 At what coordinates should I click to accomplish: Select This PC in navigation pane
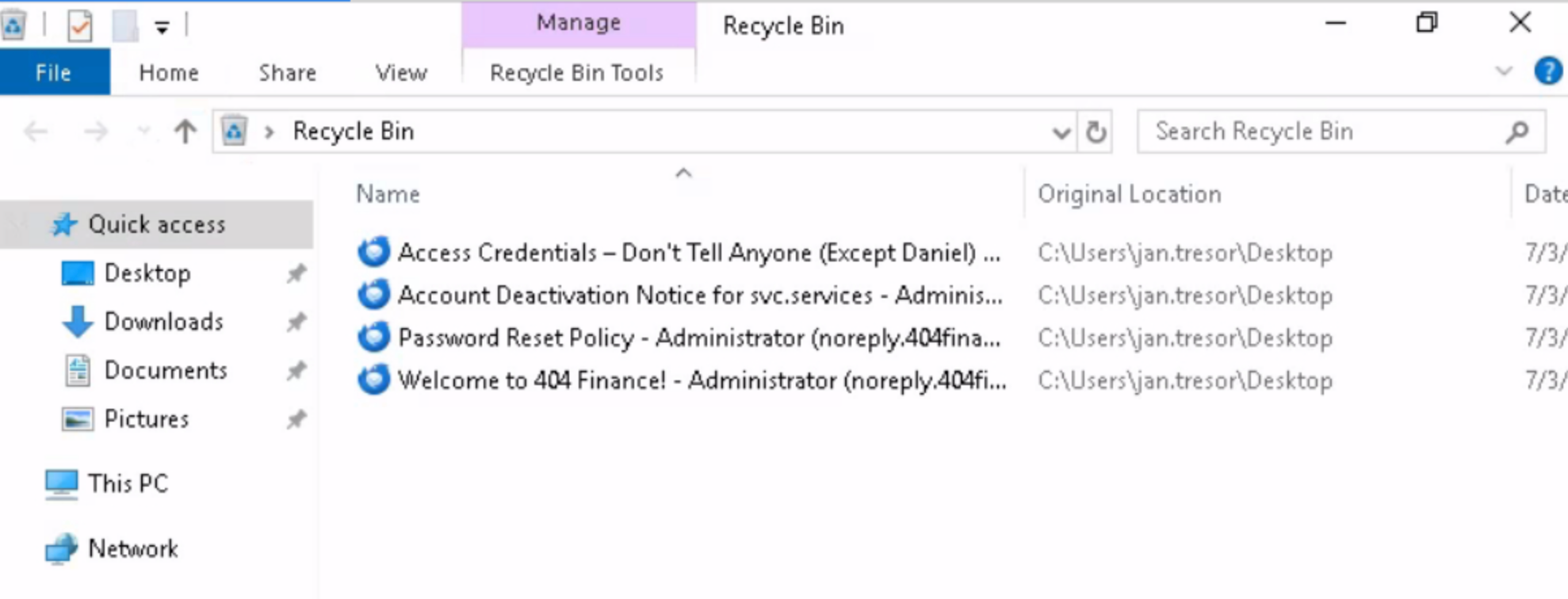tap(128, 483)
